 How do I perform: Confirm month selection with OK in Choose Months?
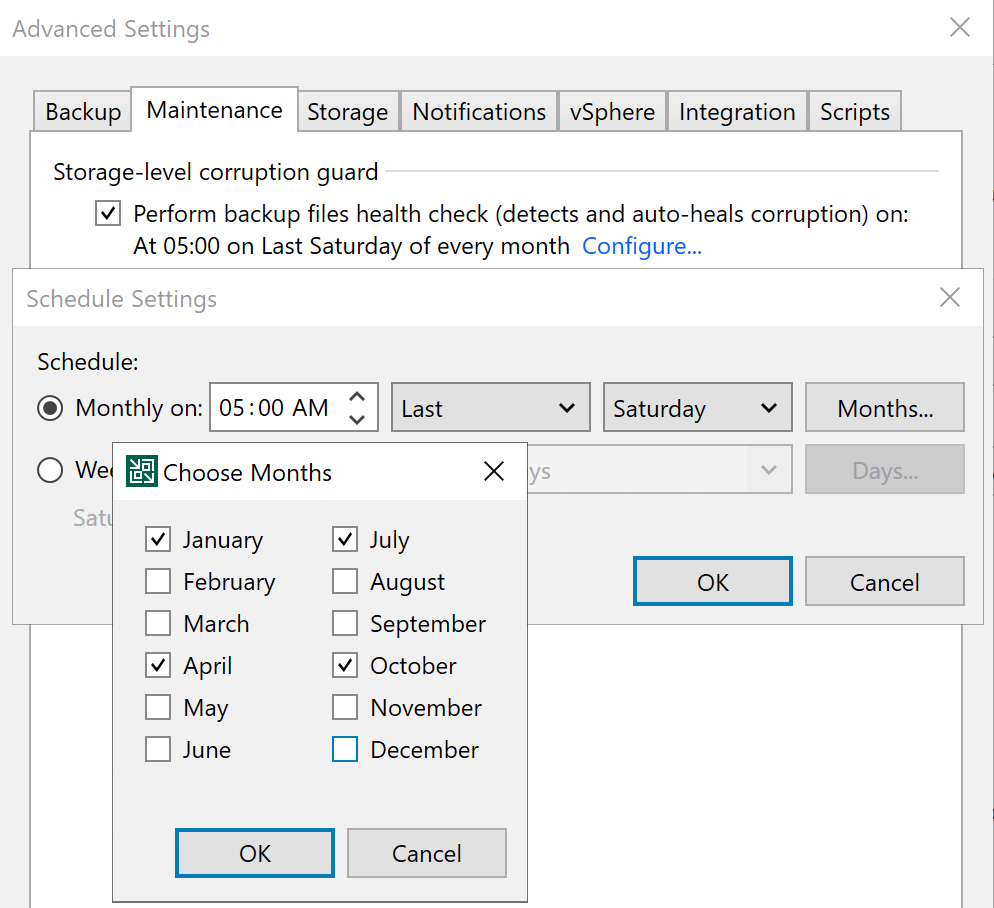click(x=255, y=853)
